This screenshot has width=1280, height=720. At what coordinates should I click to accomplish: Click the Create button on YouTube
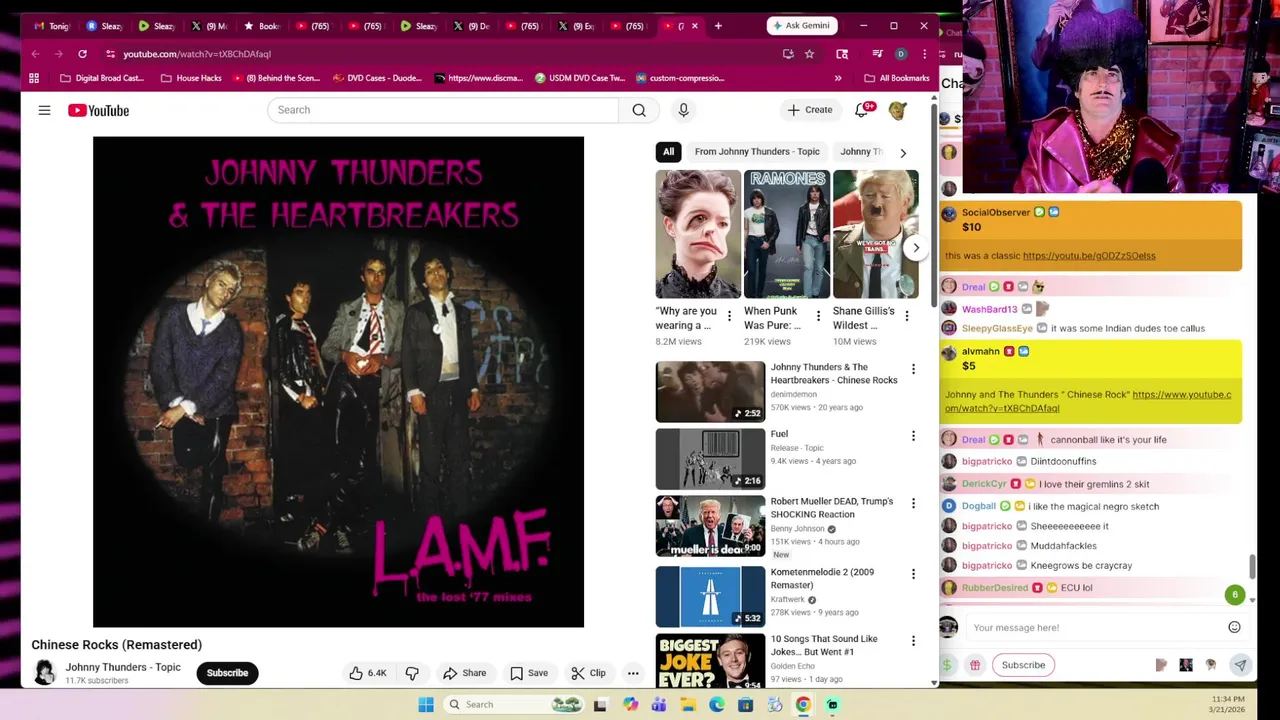coord(809,110)
